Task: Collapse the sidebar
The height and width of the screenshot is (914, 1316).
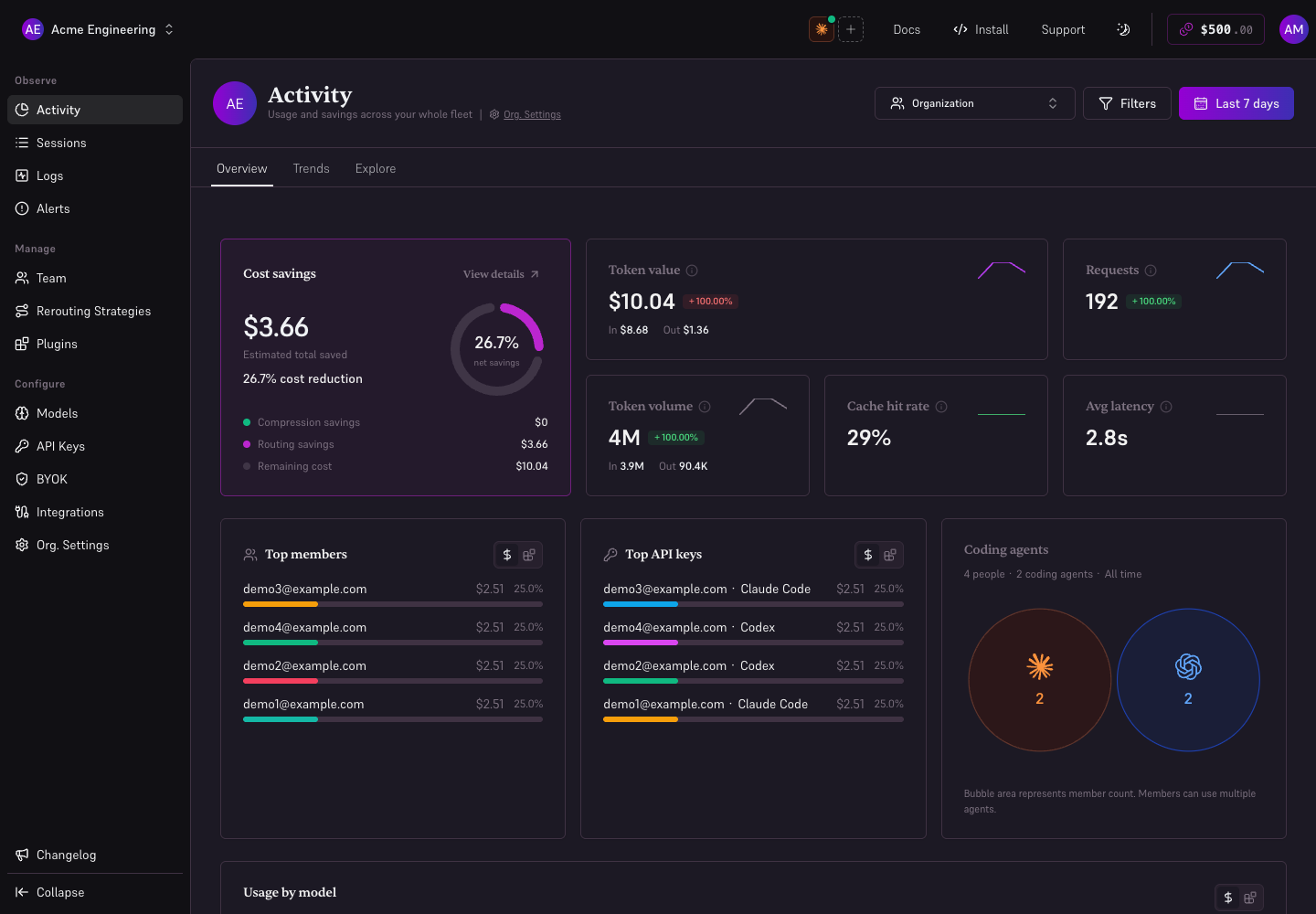Action: [x=95, y=892]
